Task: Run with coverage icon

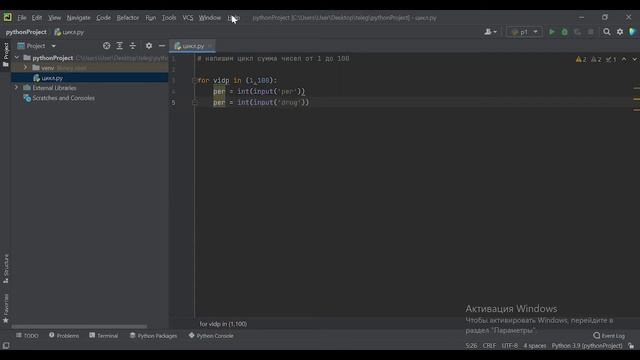Action: point(578,32)
